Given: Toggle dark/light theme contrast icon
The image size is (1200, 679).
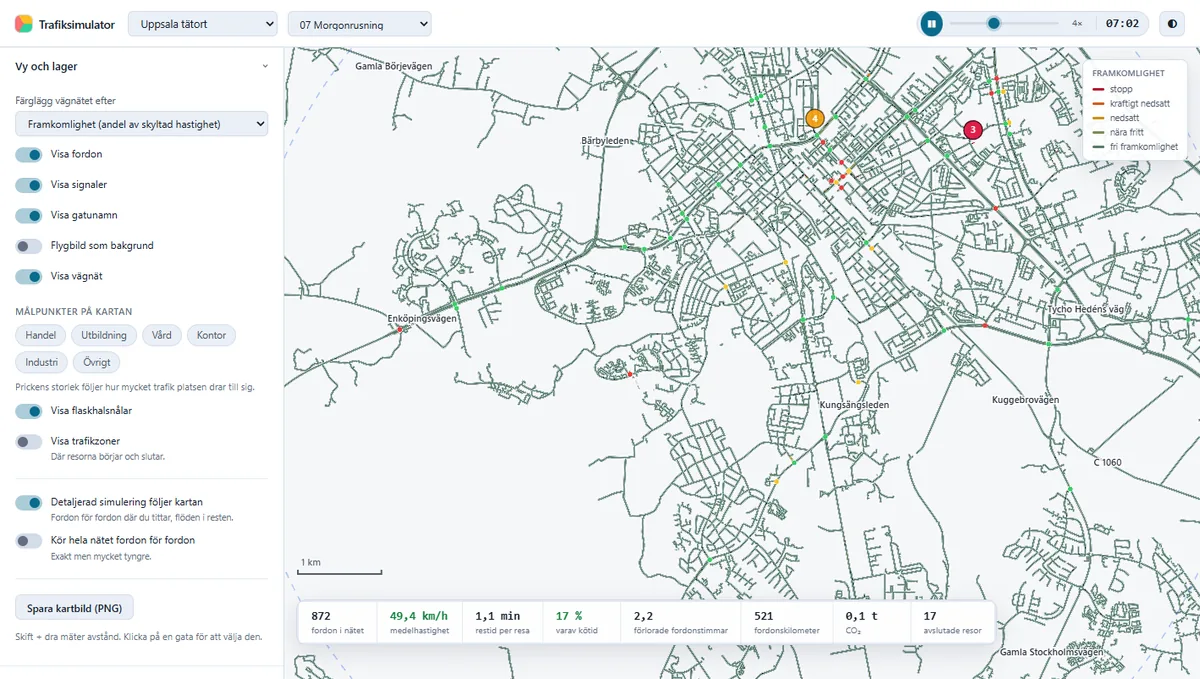Looking at the screenshot, I should pyautogui.click(x=1171, y=23).
